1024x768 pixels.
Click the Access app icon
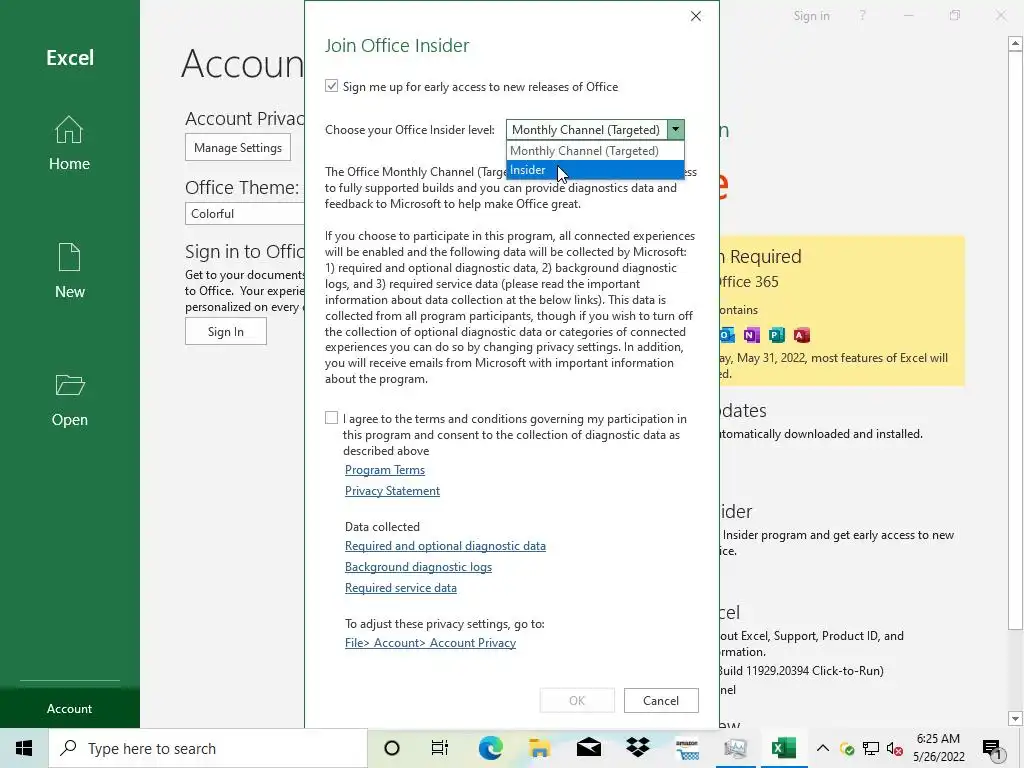tap(801, 335)
